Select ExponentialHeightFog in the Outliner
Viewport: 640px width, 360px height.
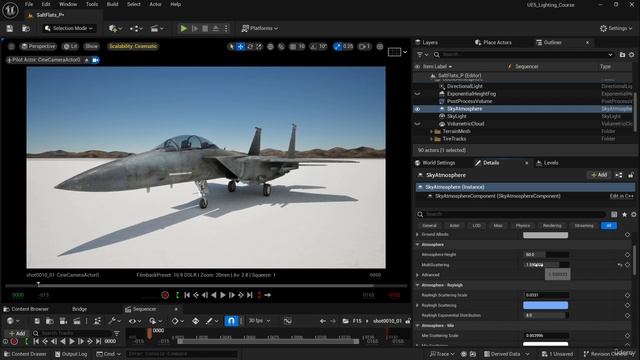coord(471,94)
